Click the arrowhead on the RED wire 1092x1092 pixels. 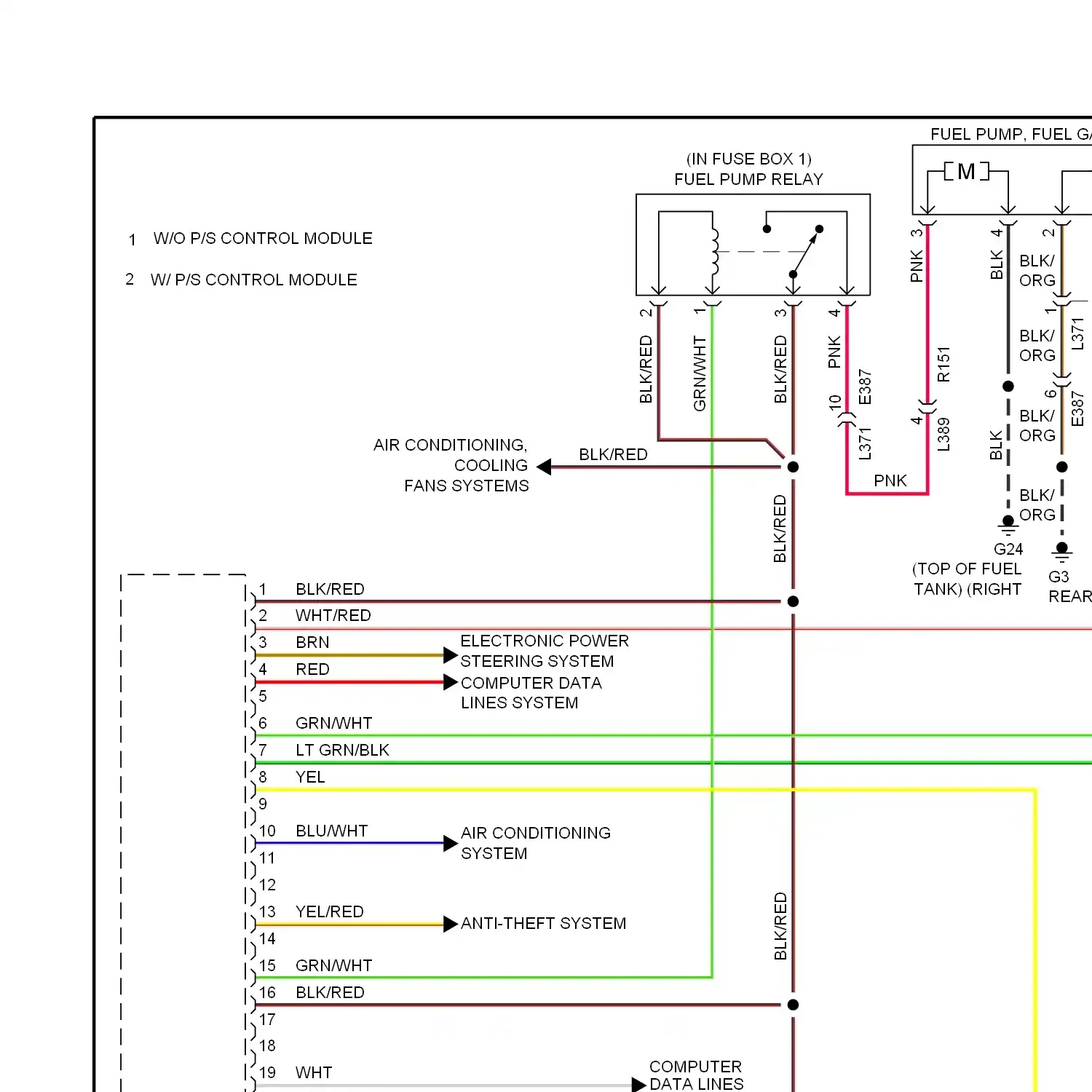451,682
